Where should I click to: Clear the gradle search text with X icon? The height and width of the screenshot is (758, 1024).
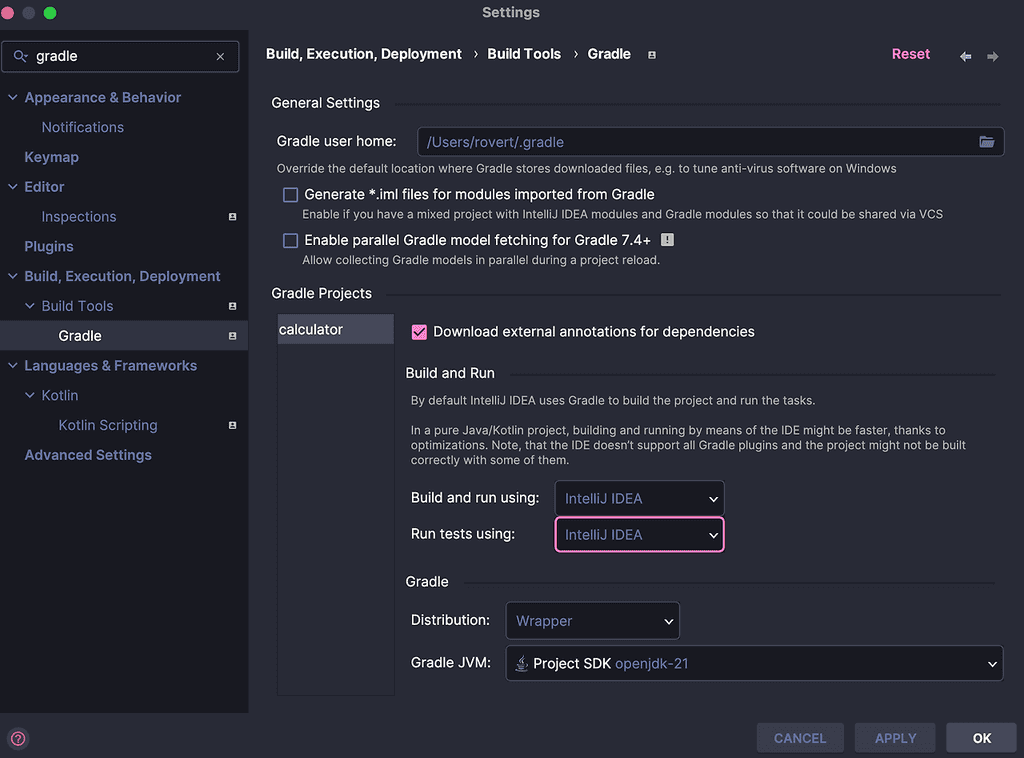click(220, 57)
